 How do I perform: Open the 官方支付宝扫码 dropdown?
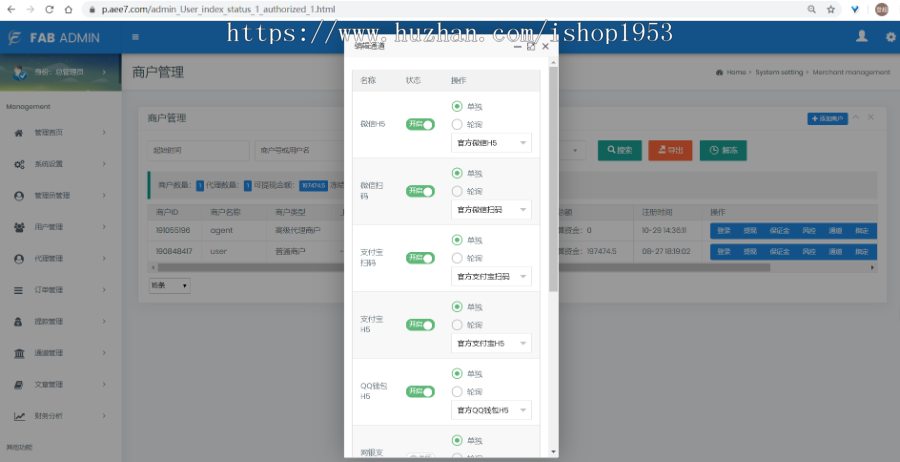point(491,277)
